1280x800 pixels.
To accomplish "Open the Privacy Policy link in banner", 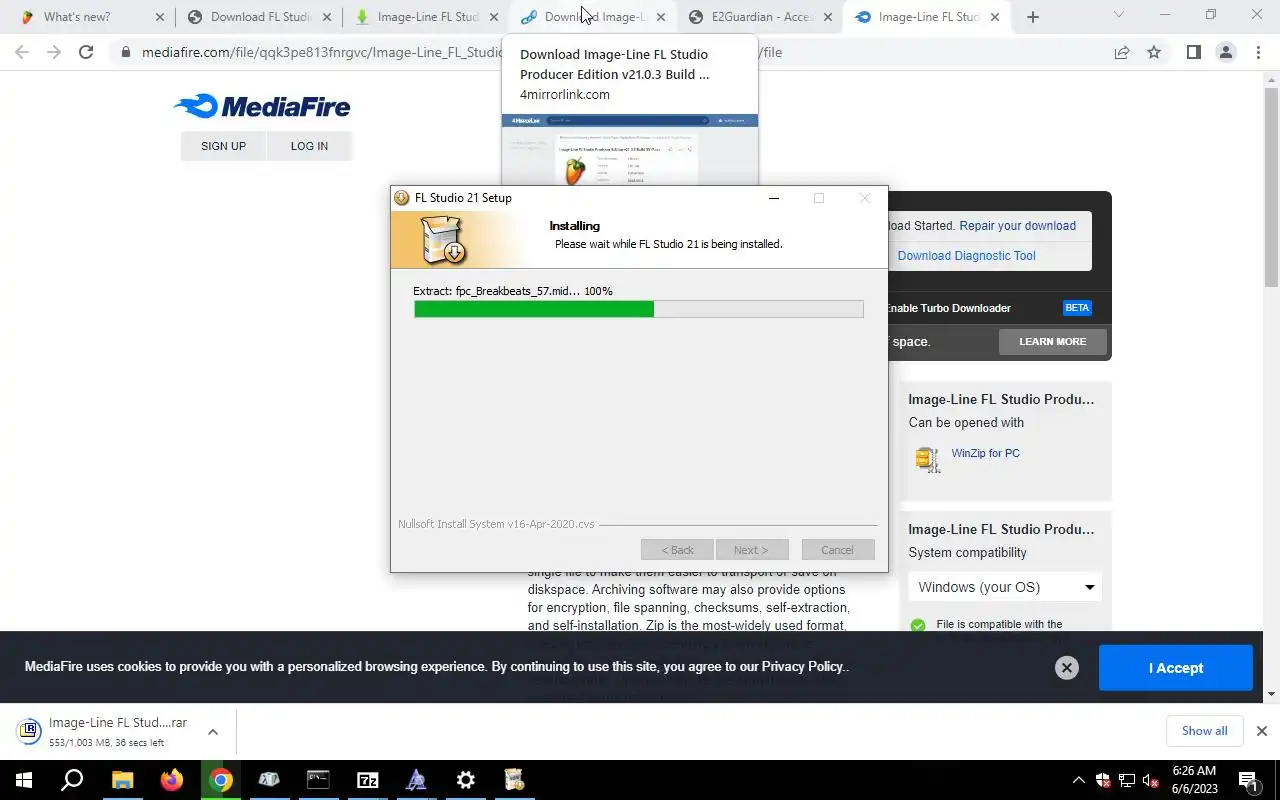I will click(x=803, y=667).
